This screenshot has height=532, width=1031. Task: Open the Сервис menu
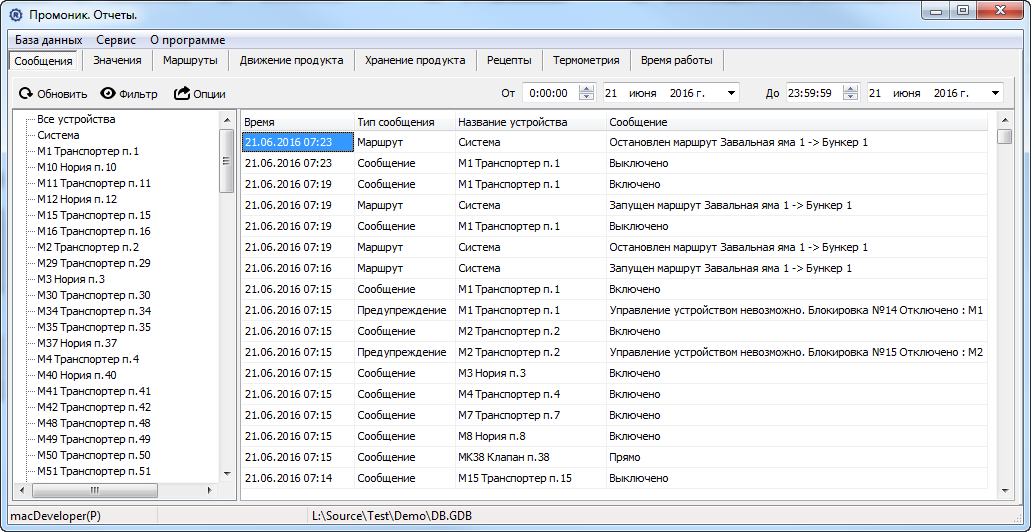(x=116, y=40)
